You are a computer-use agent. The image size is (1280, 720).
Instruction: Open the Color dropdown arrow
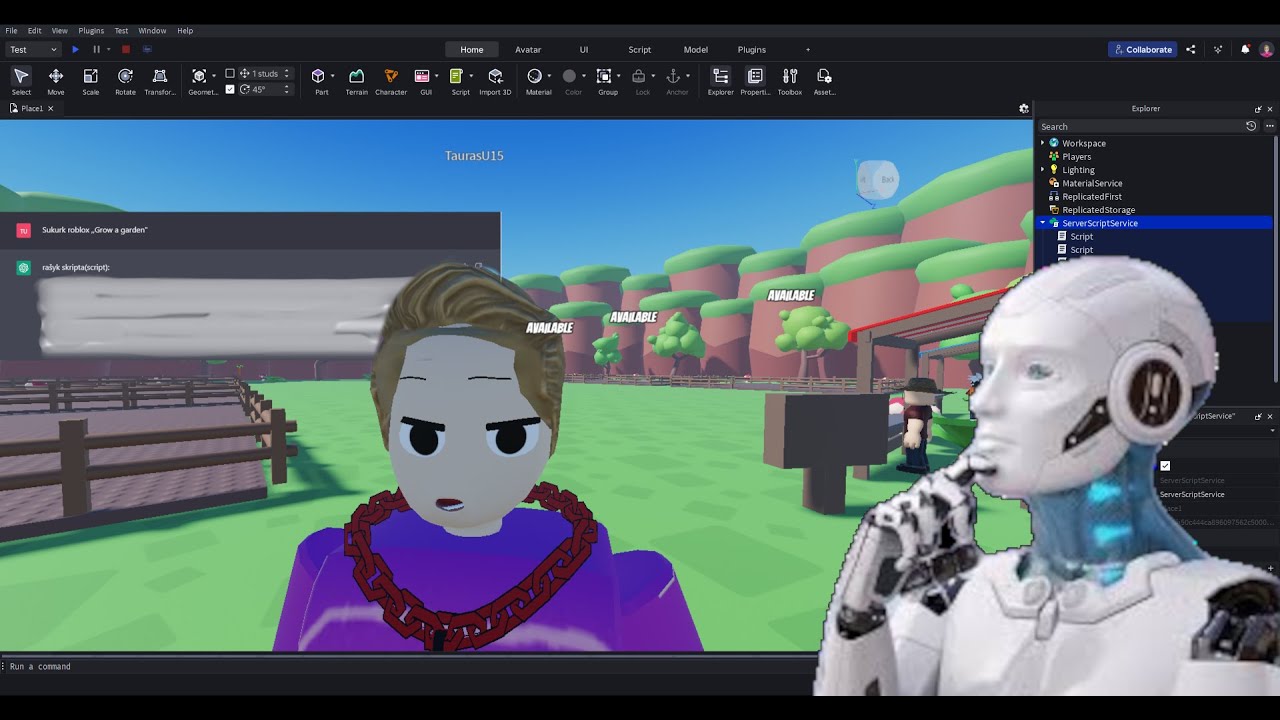pos(584,76)
